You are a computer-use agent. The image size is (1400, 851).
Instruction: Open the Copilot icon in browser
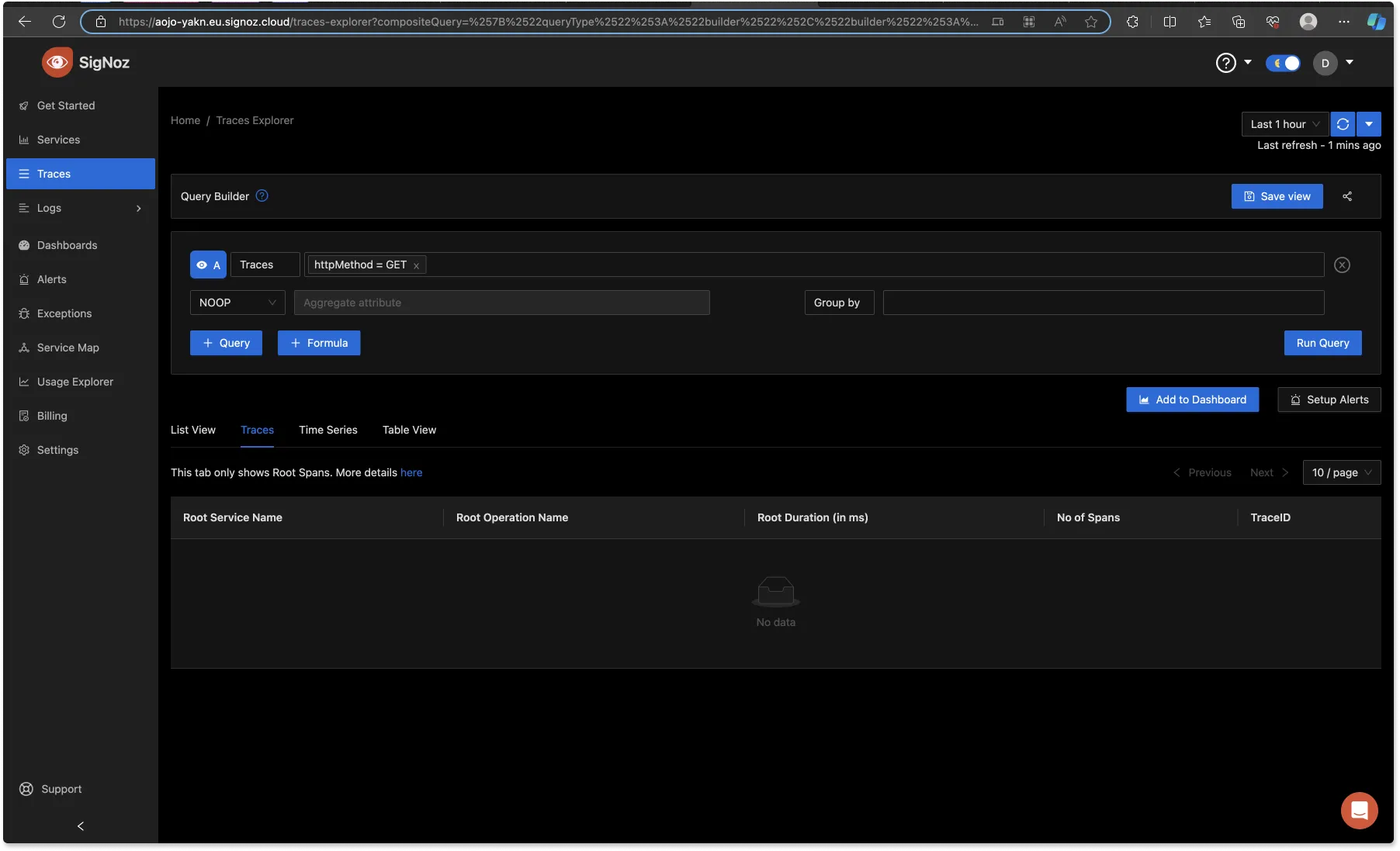tap(1377, 22)
